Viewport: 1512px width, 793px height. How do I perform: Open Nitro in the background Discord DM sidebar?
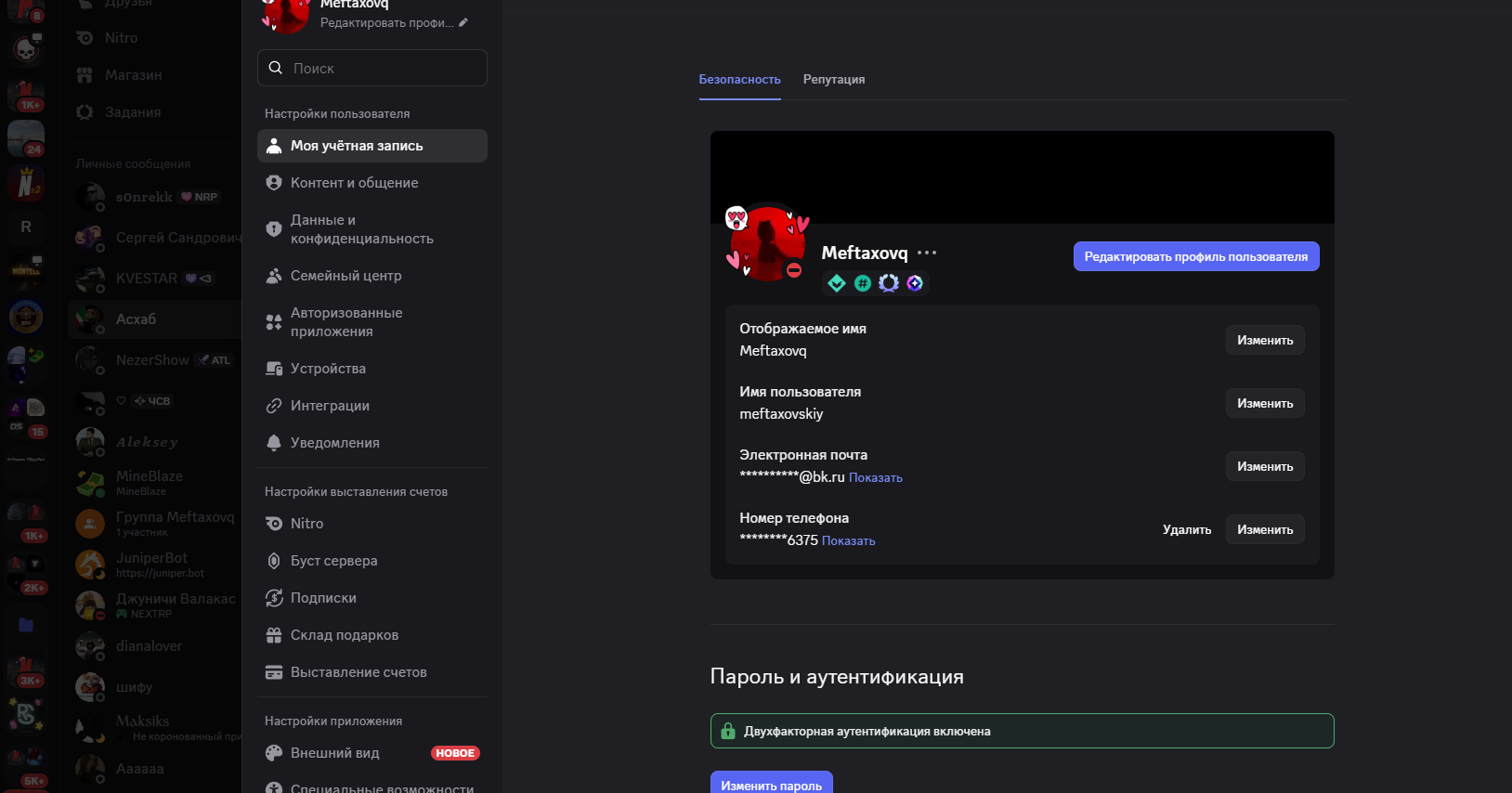(154, 38)
